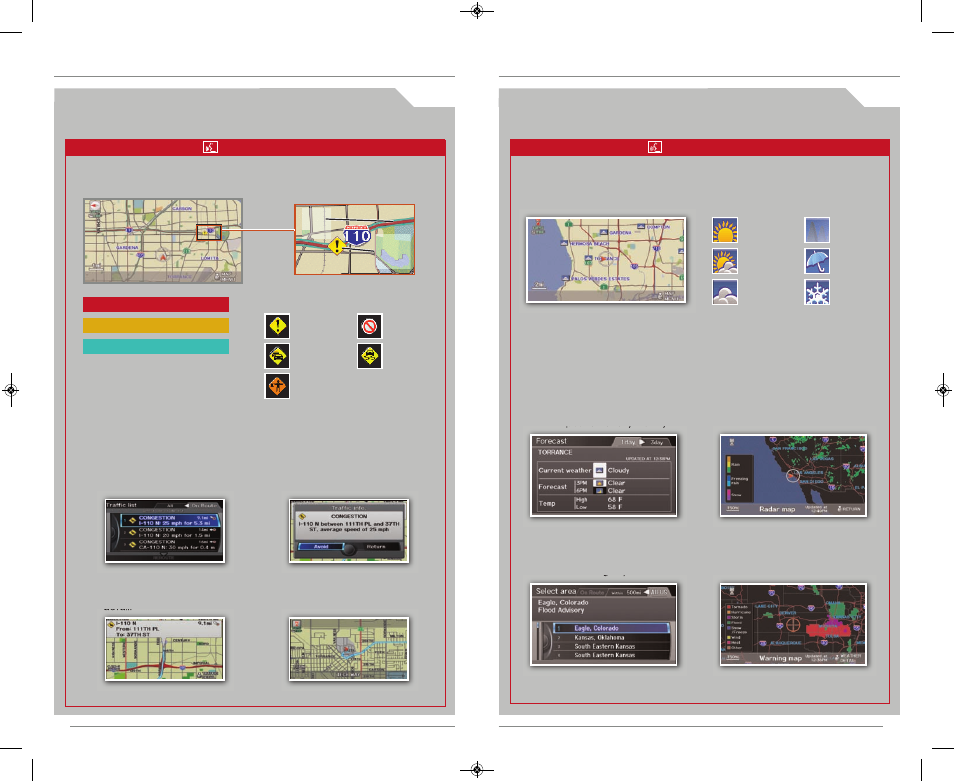954x781 pixels.
Task: Click the red road-closed icon in the legend
Action: tap(369, 326)
